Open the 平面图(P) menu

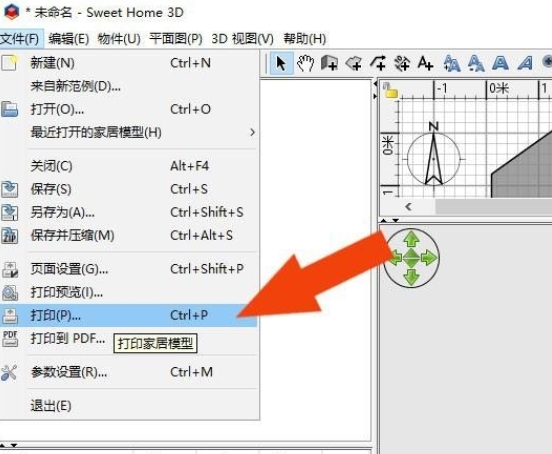click(176, 38)
